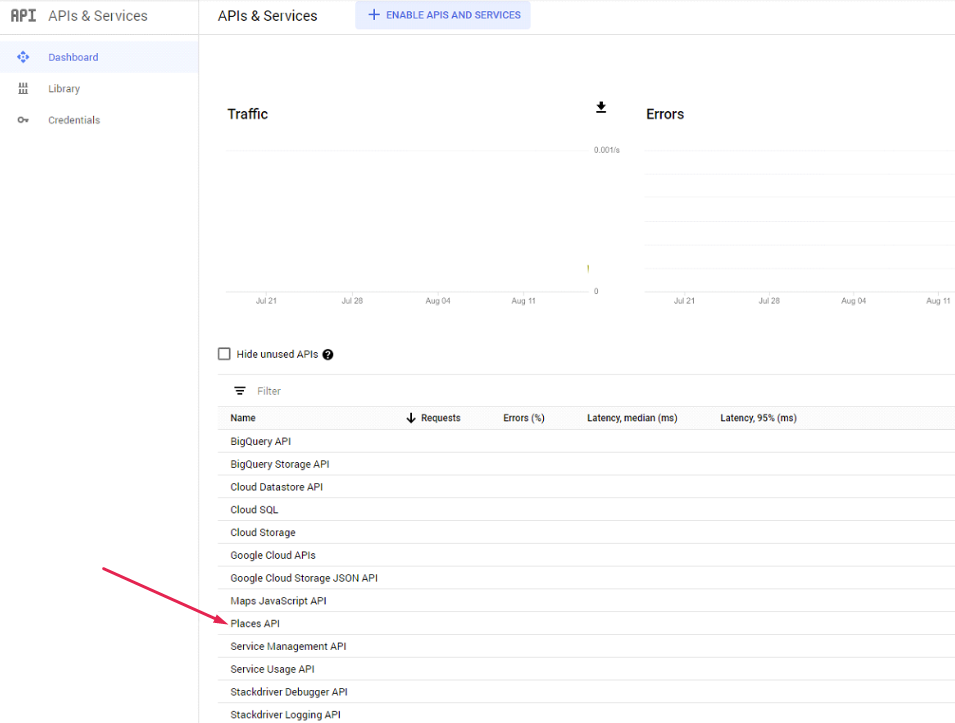Click the Filter lines icon
This screenshot has height=723, width=955.
point(240,391)
